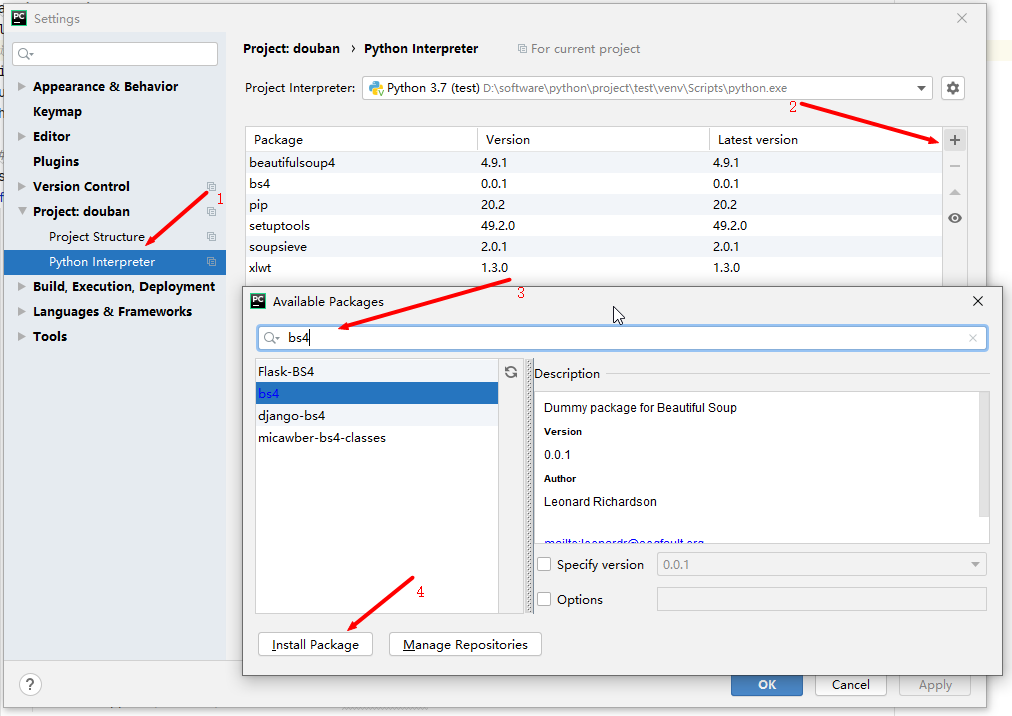
Task: Toggle show early releases eye icon
Action: coord(955,218)
